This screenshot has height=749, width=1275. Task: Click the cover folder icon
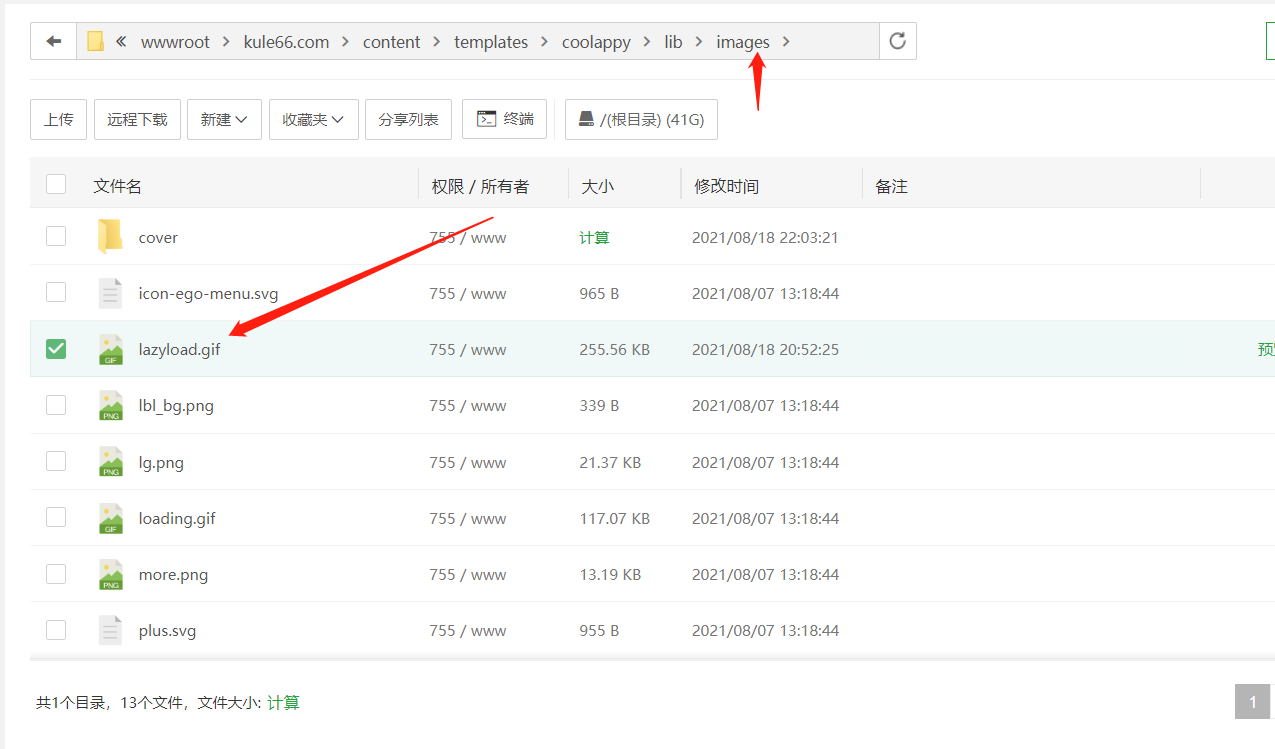point(110,237)
